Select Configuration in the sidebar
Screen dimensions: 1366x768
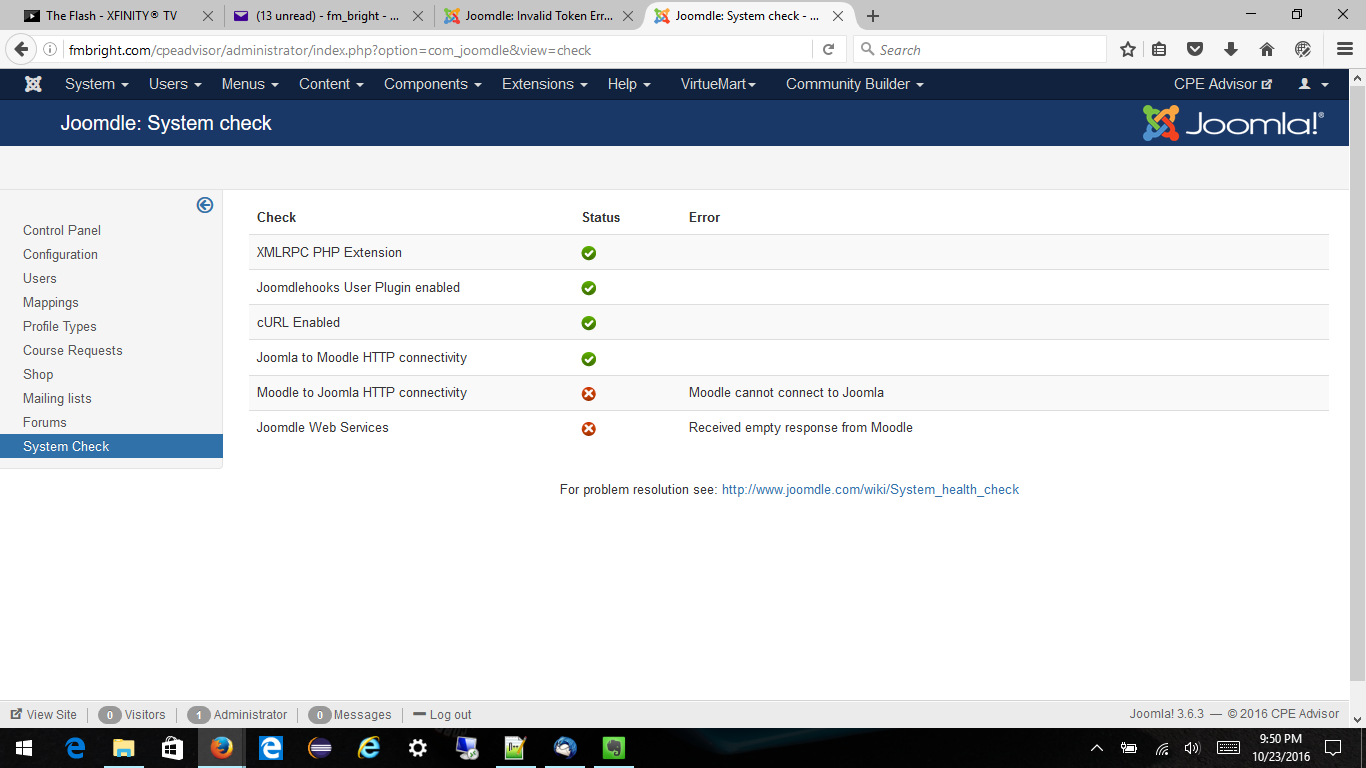coord(60,255)
